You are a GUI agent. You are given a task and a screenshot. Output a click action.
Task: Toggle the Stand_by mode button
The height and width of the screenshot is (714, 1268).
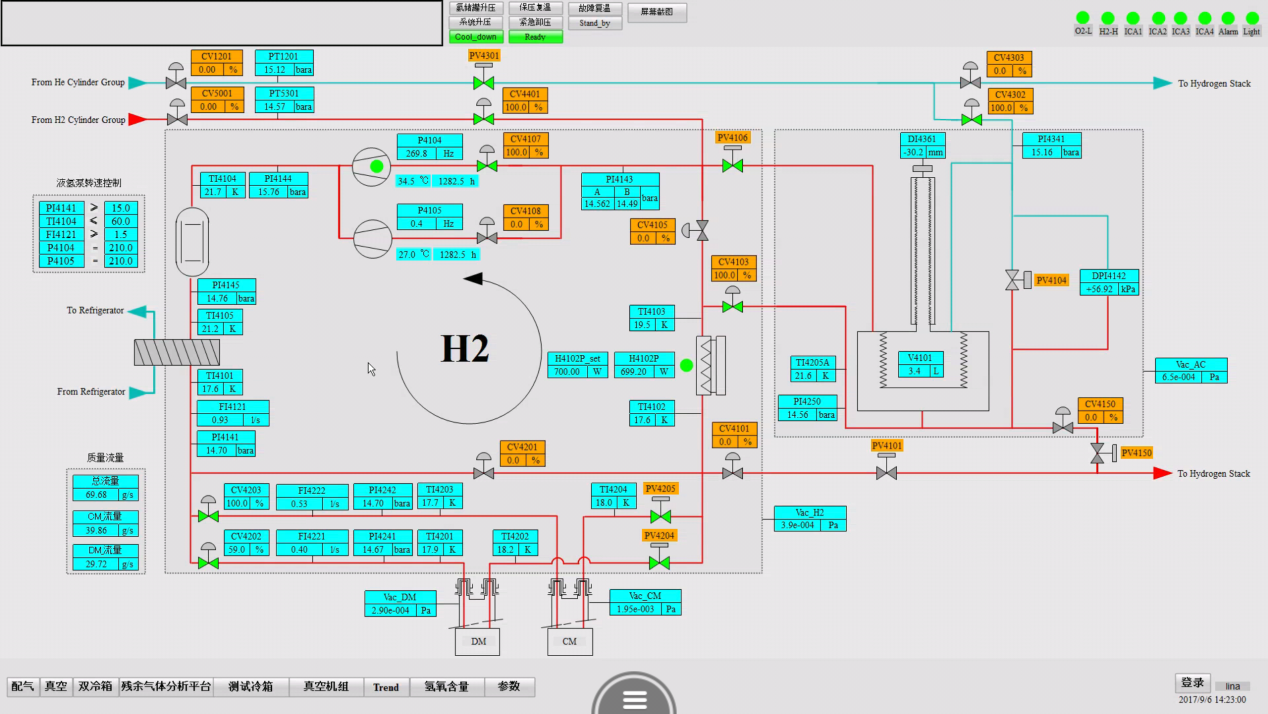[595, 23]
